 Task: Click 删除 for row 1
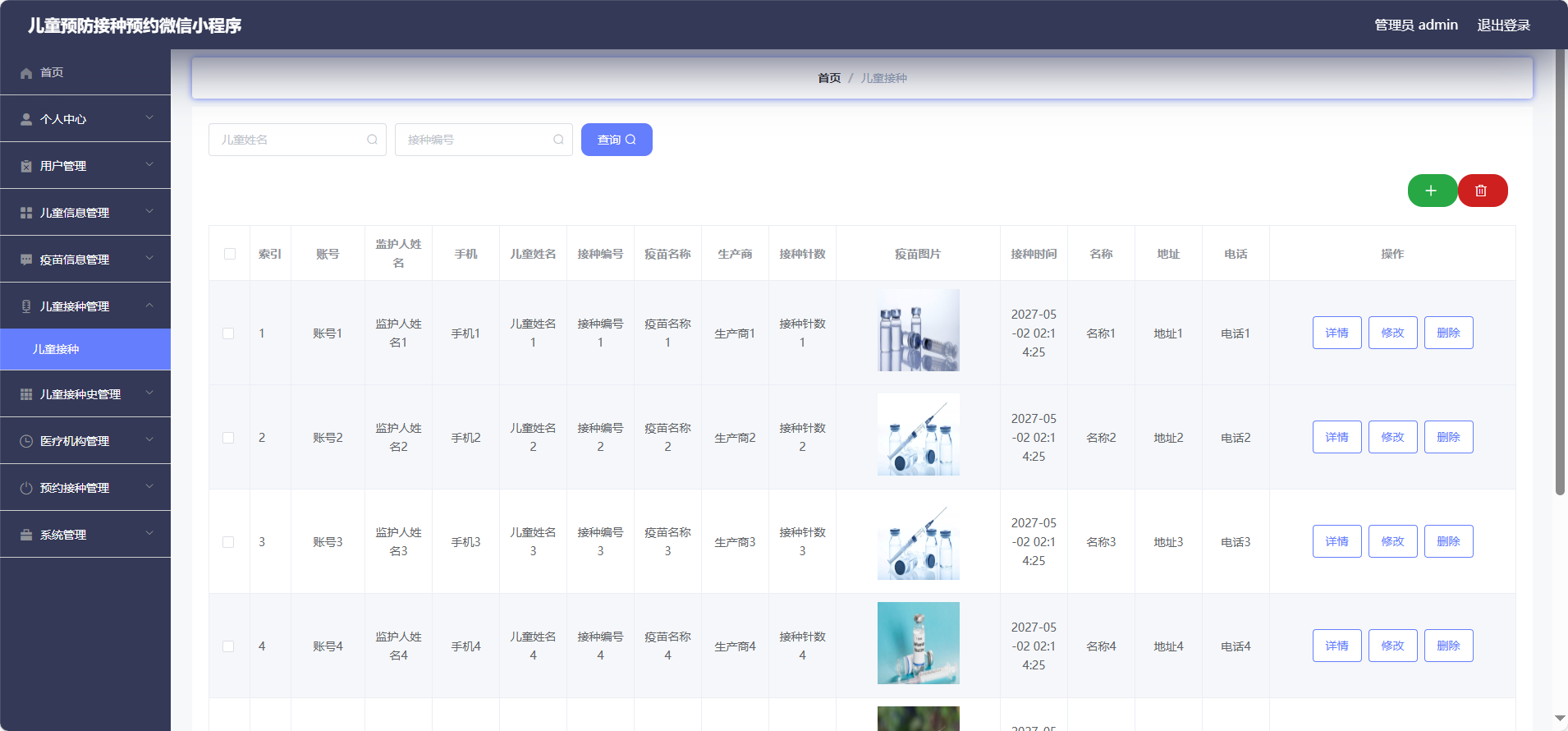click(1449, 333)
